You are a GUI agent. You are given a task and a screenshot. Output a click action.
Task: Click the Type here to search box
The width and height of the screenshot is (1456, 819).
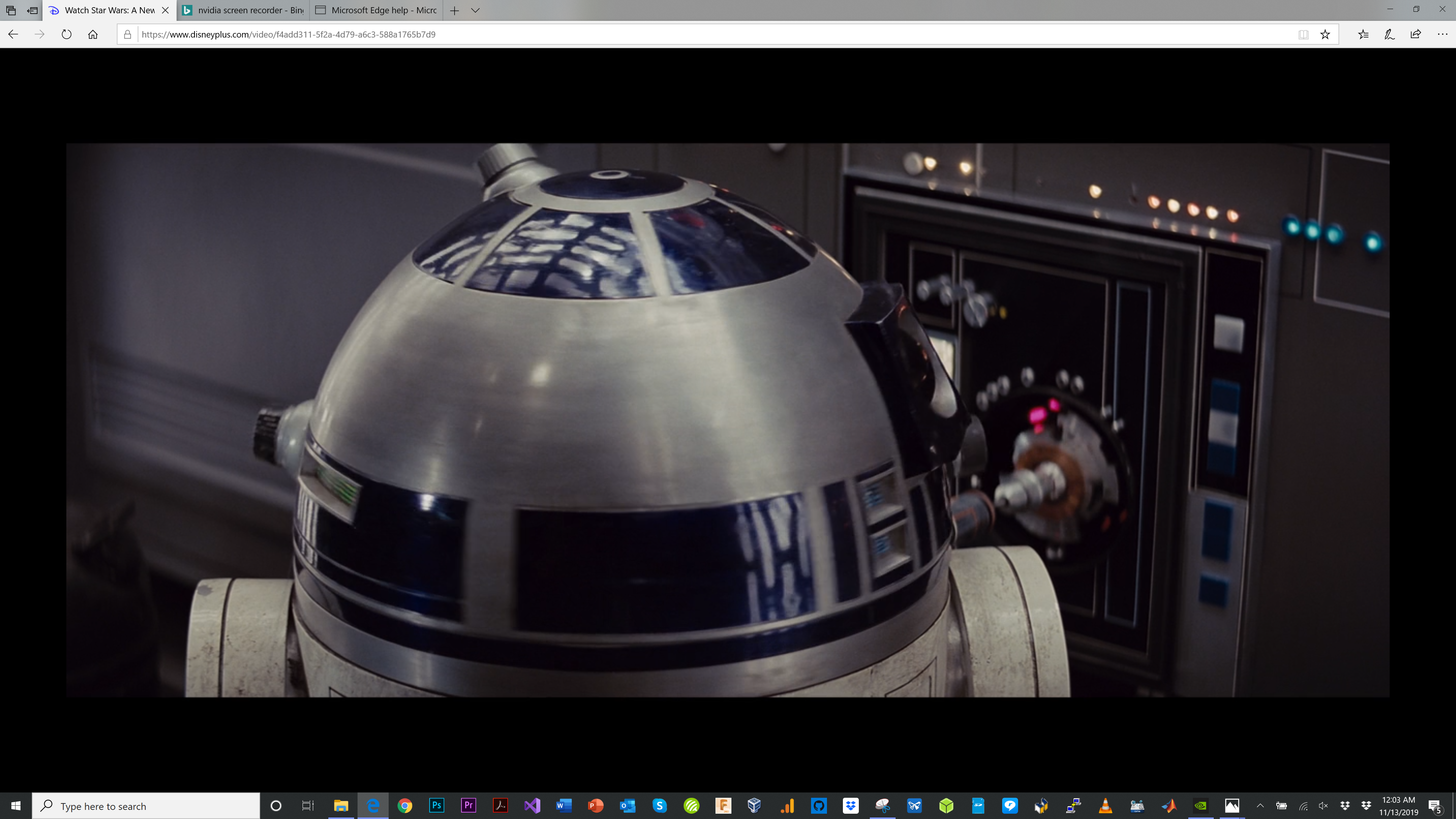pos(146,805)
